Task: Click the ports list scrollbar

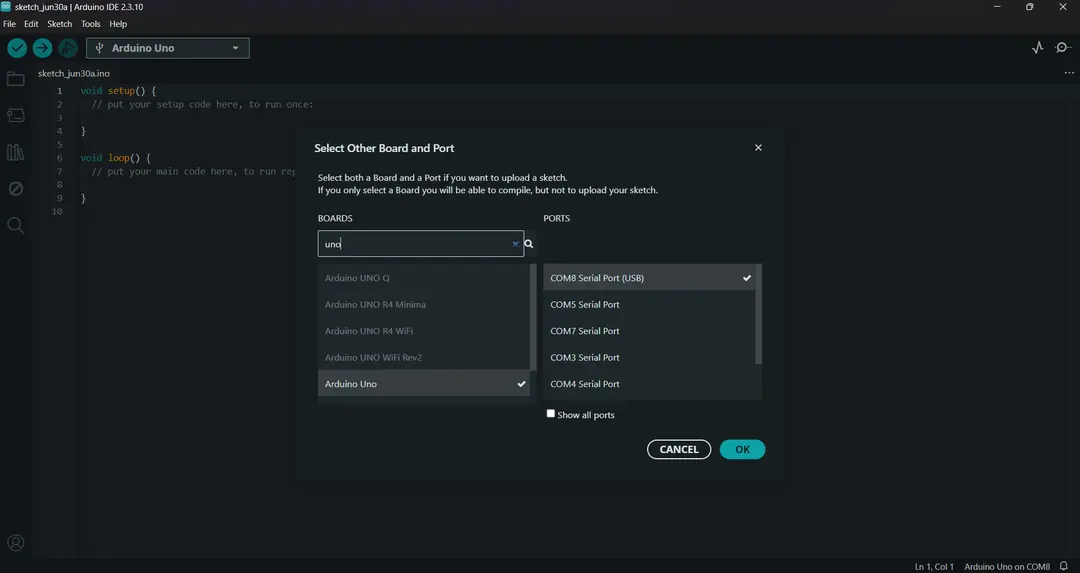Action: click(x=758, y=314)
